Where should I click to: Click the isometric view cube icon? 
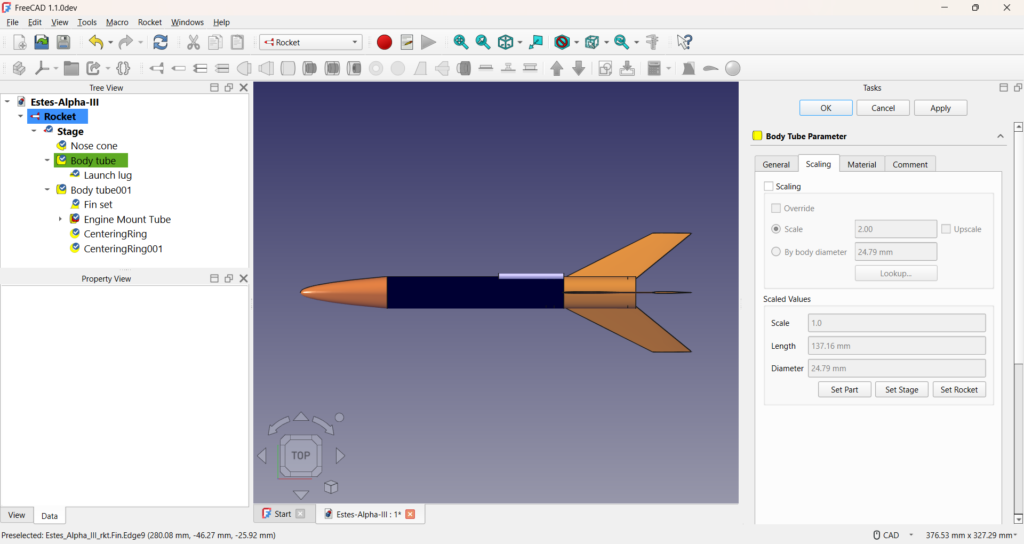pyautogui.click(x=506, y=42)
